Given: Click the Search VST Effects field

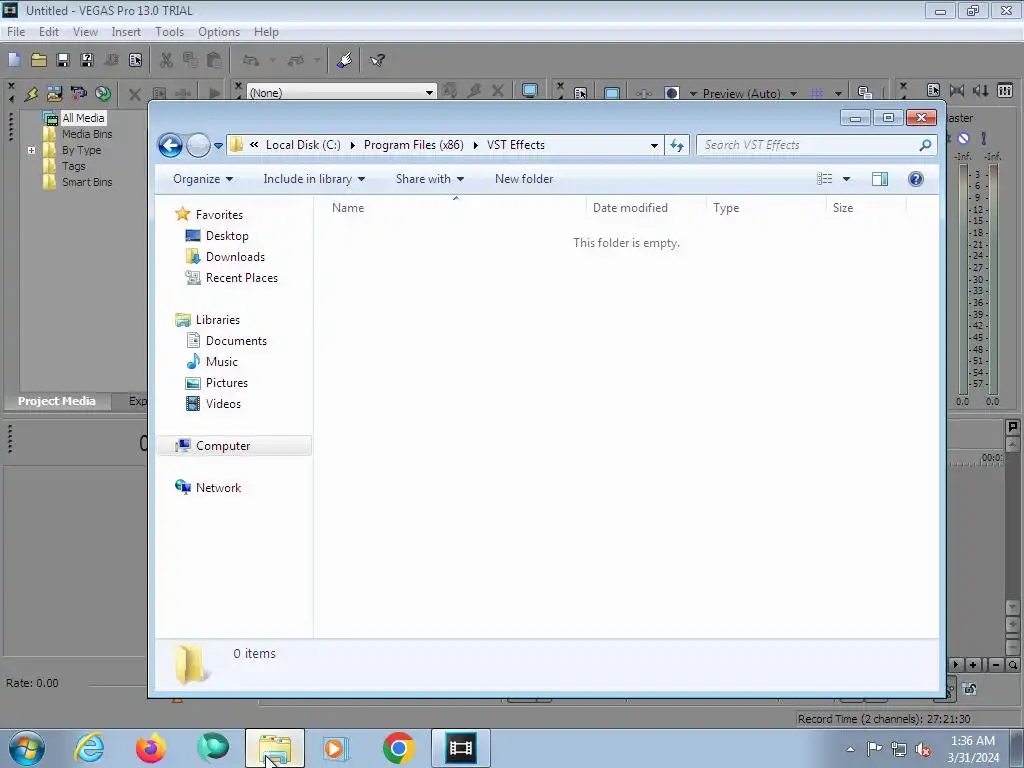Looking at the screenshot, I should (x=816, y=145).
